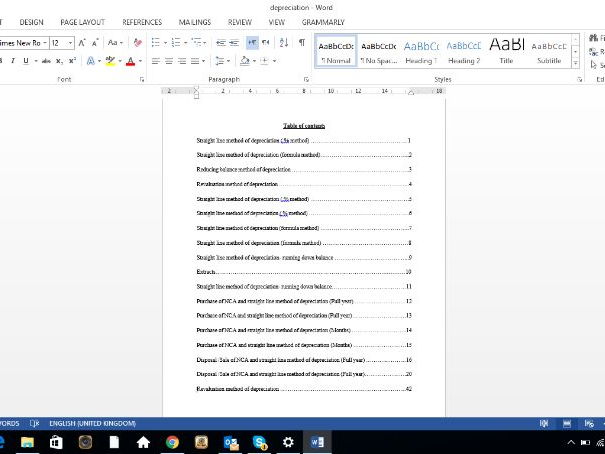This screenshot has width=605, height=454.
Task: Apply the Heading 1 style
Action: [420, 51]
